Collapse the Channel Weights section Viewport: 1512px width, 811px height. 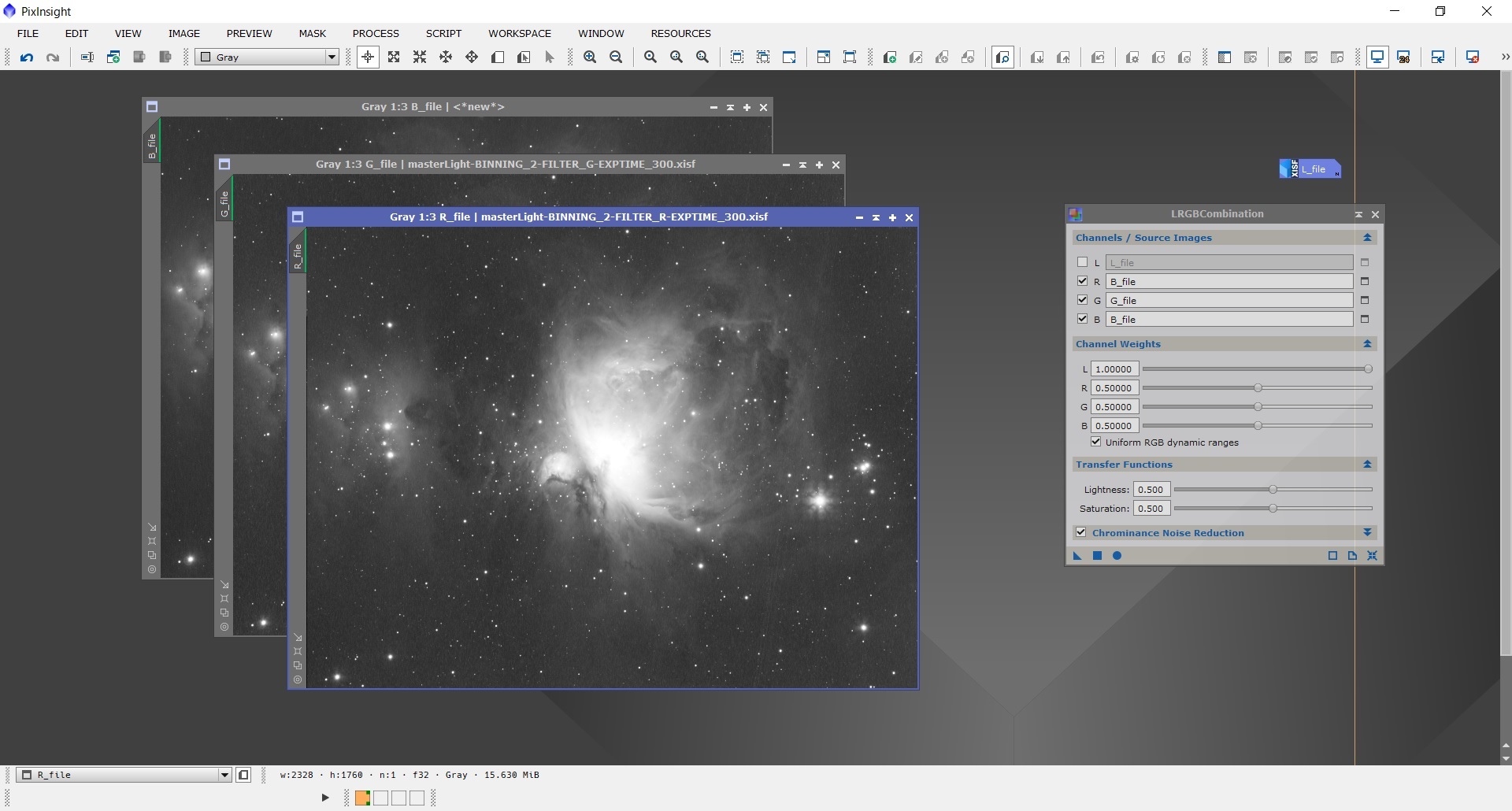[x=1368, y=344]
